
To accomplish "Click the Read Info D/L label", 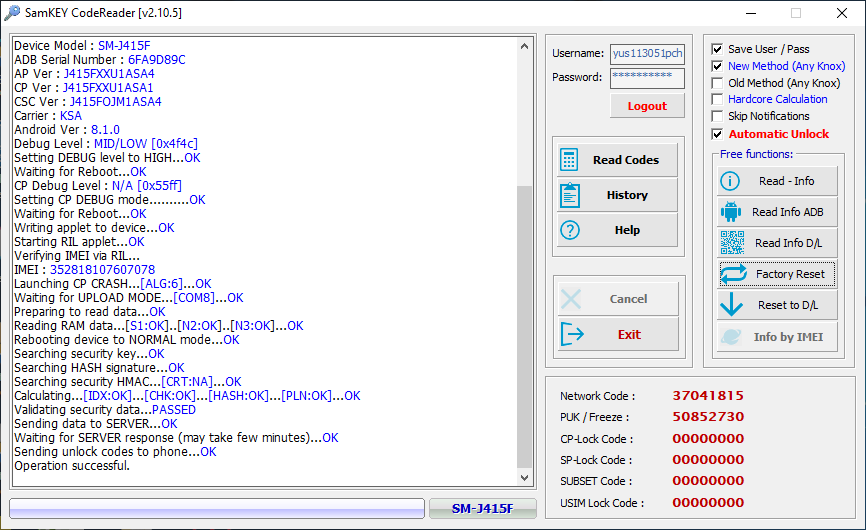I will coord(788,243).
